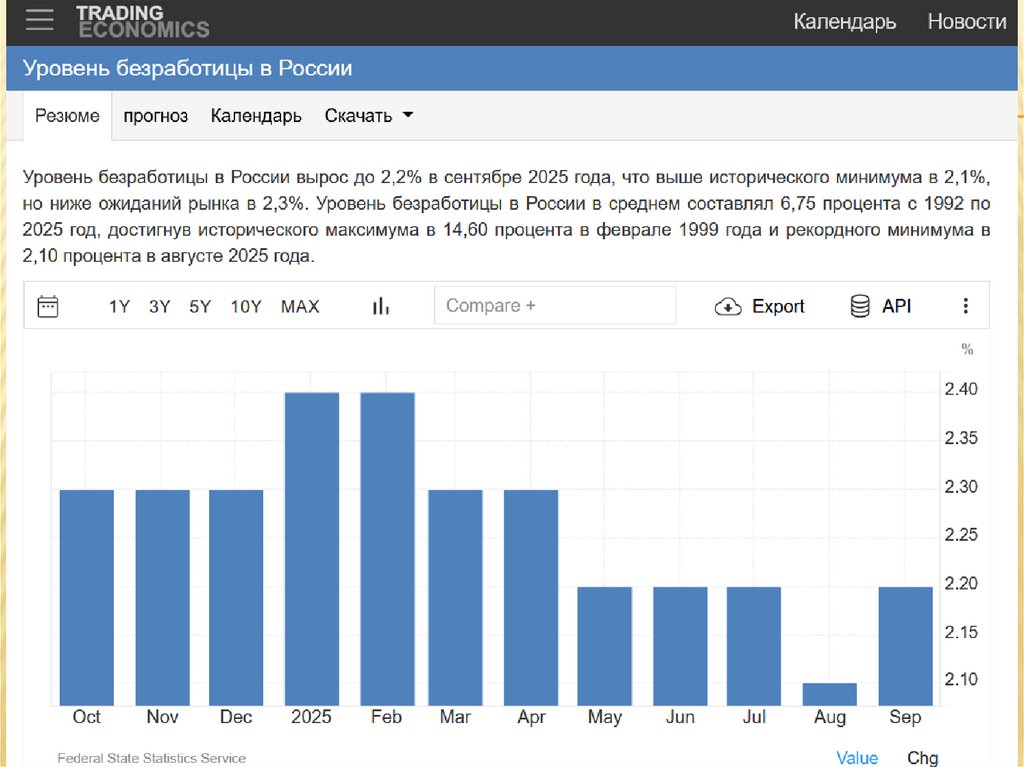
Task: Expand the Скачать dropdown
Action: click(369, 116)
